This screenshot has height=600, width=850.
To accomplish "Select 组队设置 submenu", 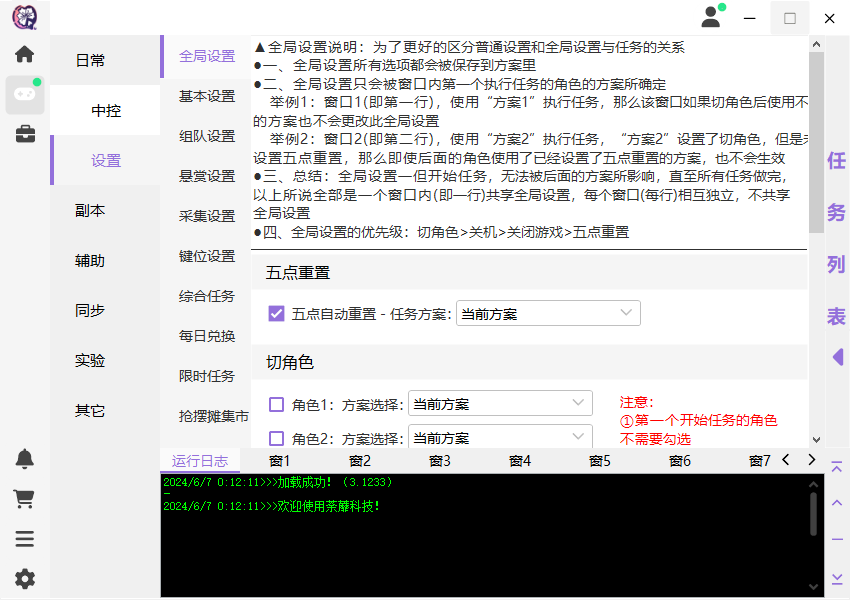I will click(207, 136).
